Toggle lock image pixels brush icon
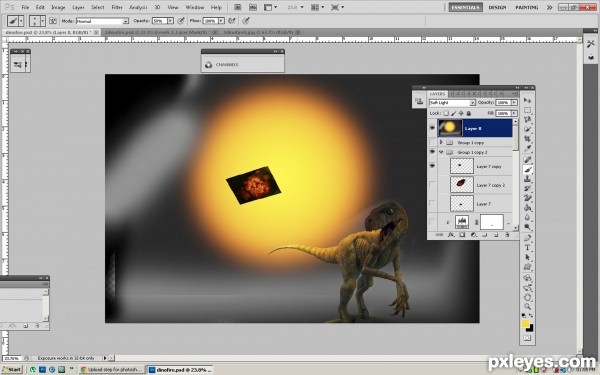 (x=453, y=113)
